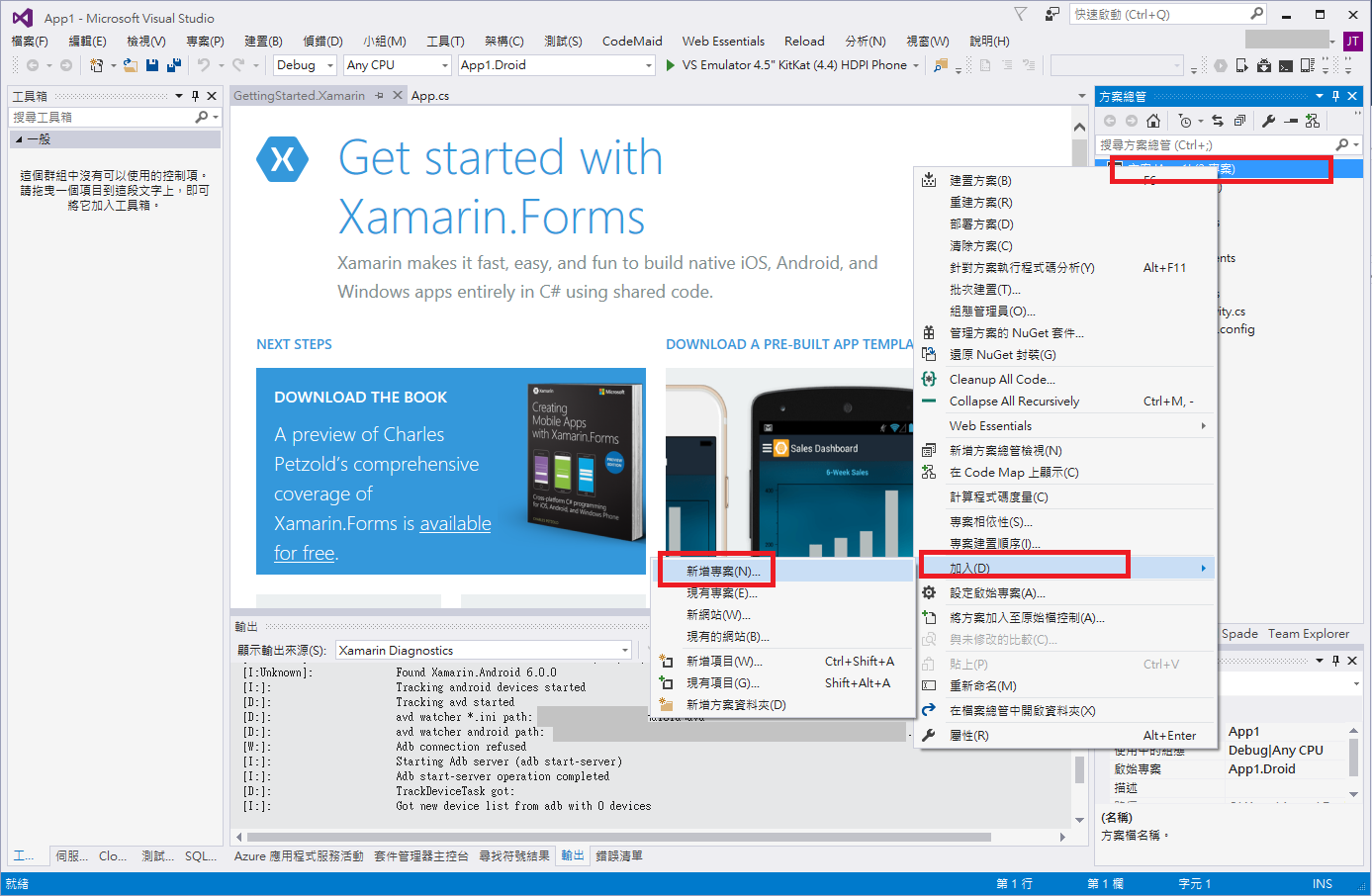
Task: Save the current file with the disk icon
Action: 152,65
